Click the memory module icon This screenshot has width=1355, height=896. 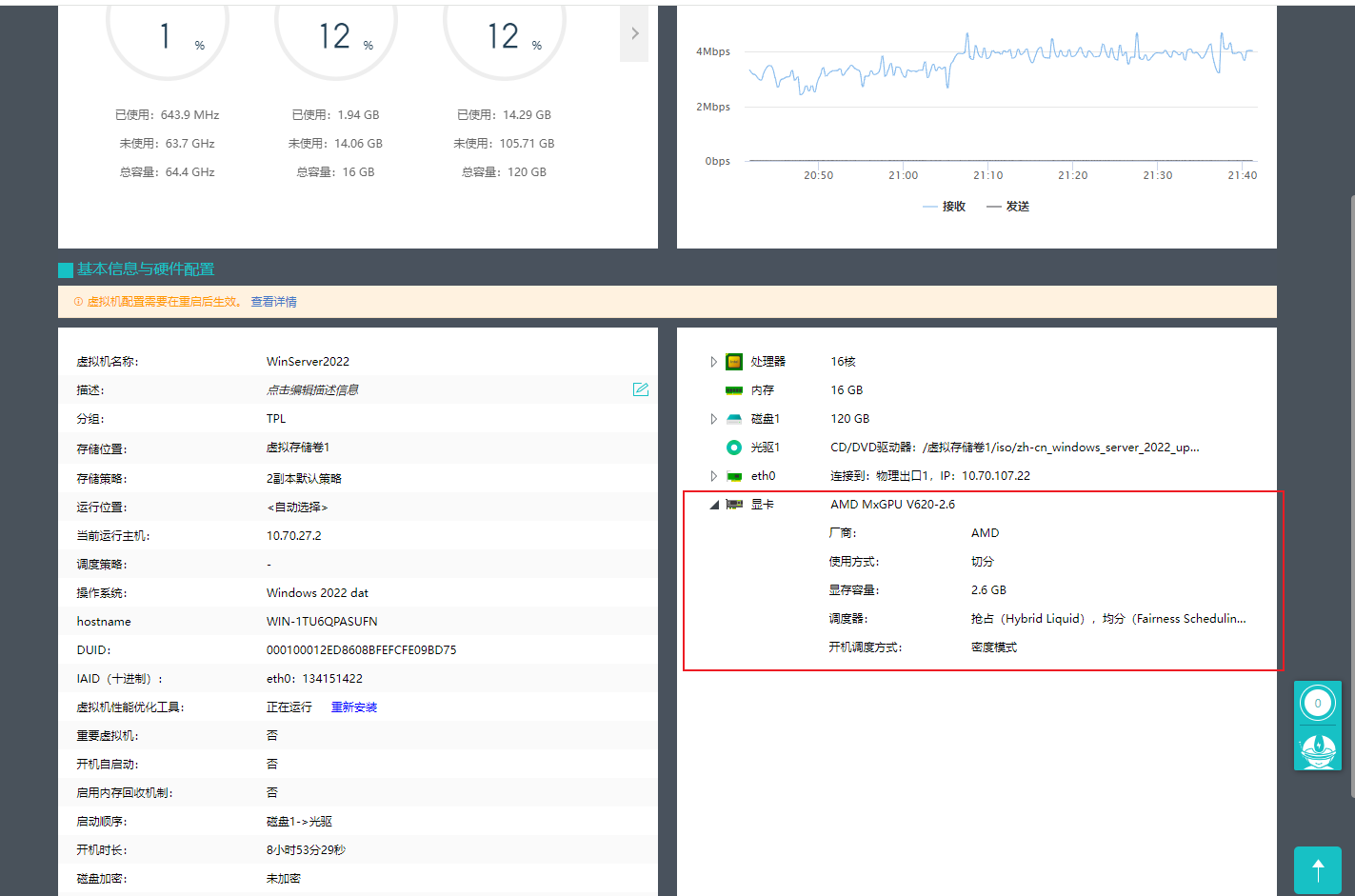click(x=733, y=390)
